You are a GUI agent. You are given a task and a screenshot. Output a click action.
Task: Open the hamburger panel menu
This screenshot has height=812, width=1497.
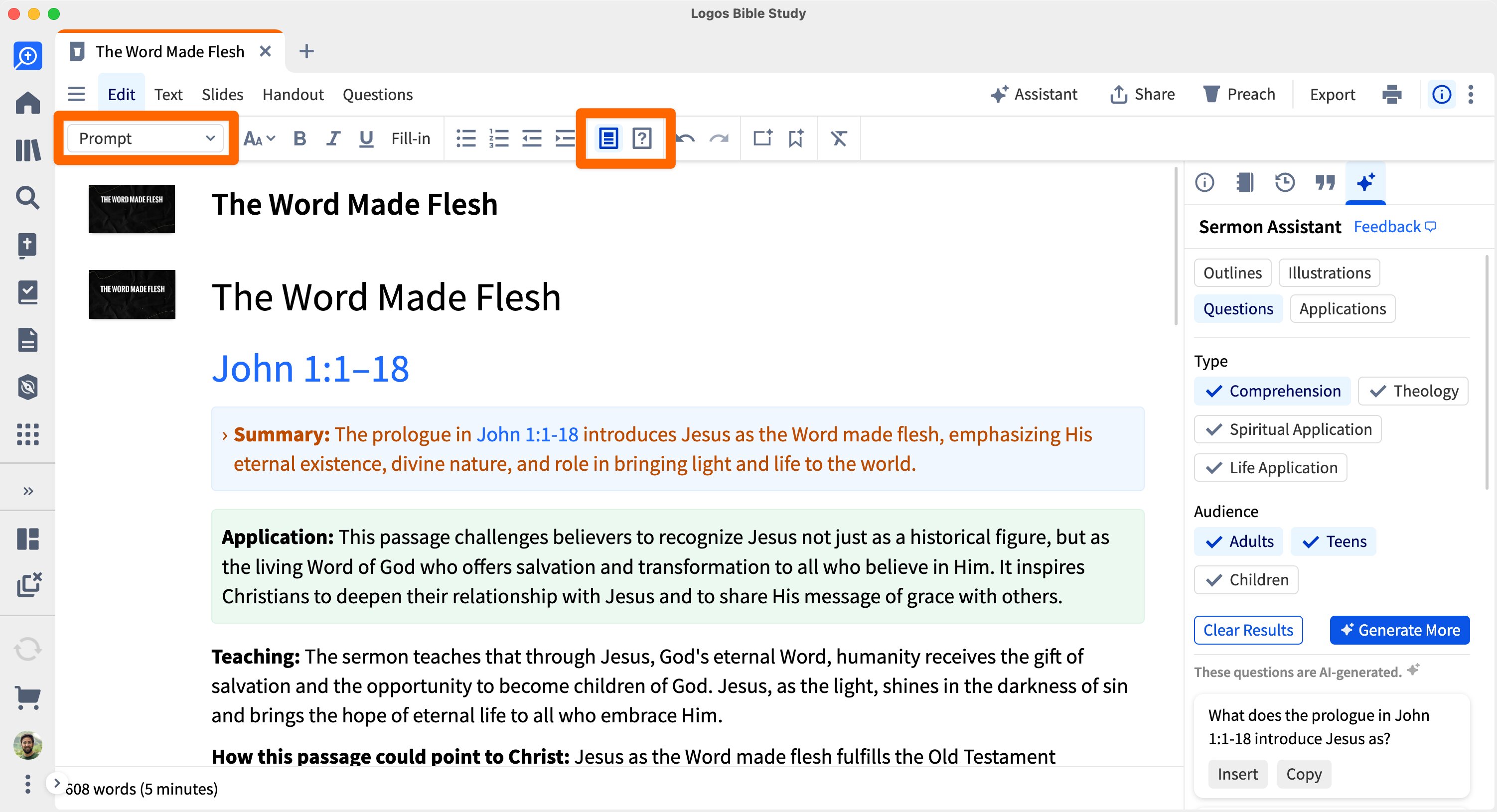click(76, 94)
